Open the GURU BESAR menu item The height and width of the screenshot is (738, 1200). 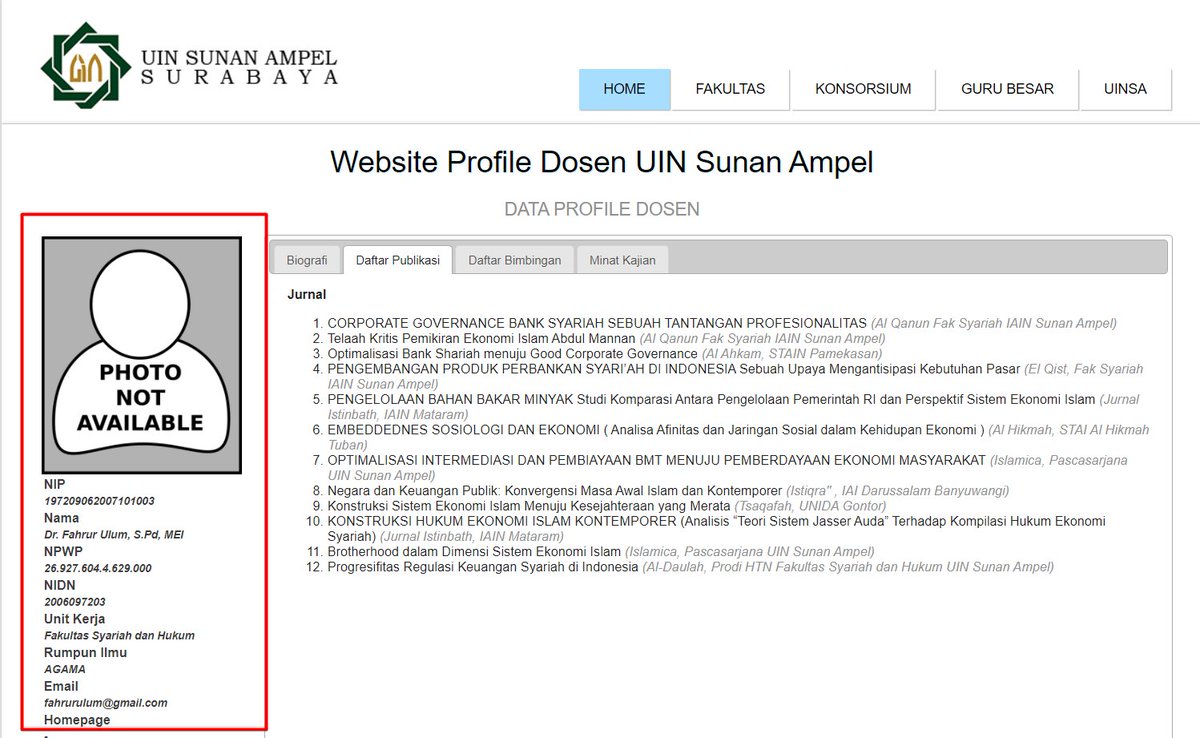click(1007, 89)
